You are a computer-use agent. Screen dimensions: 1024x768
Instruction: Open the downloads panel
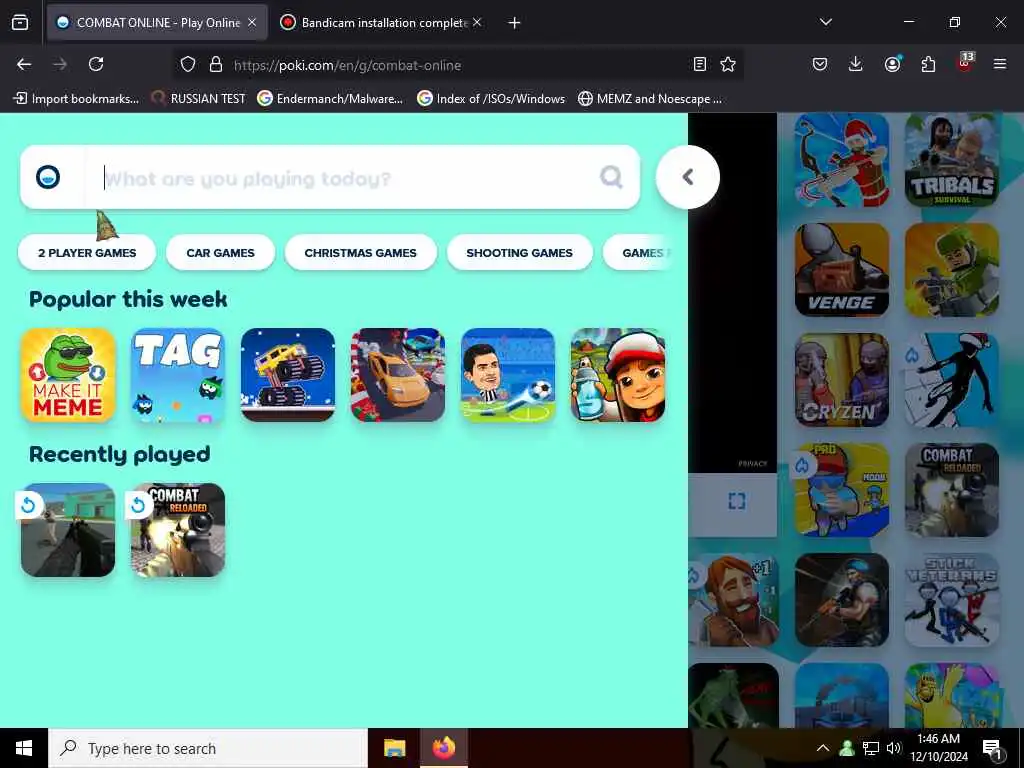pyautogui.click(x=856, y=64)
